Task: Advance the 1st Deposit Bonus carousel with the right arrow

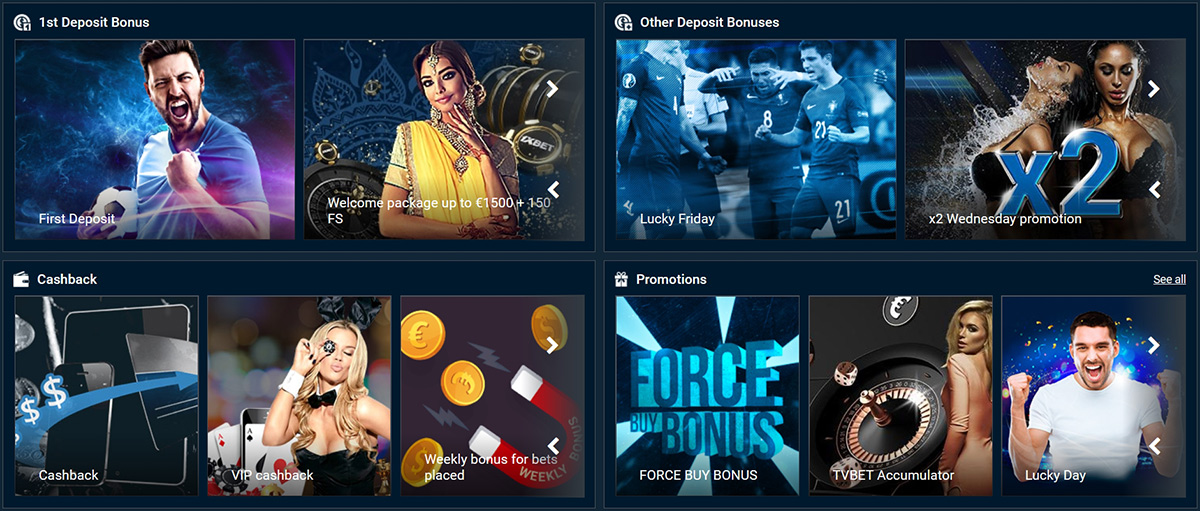Action: click(552, 88)
